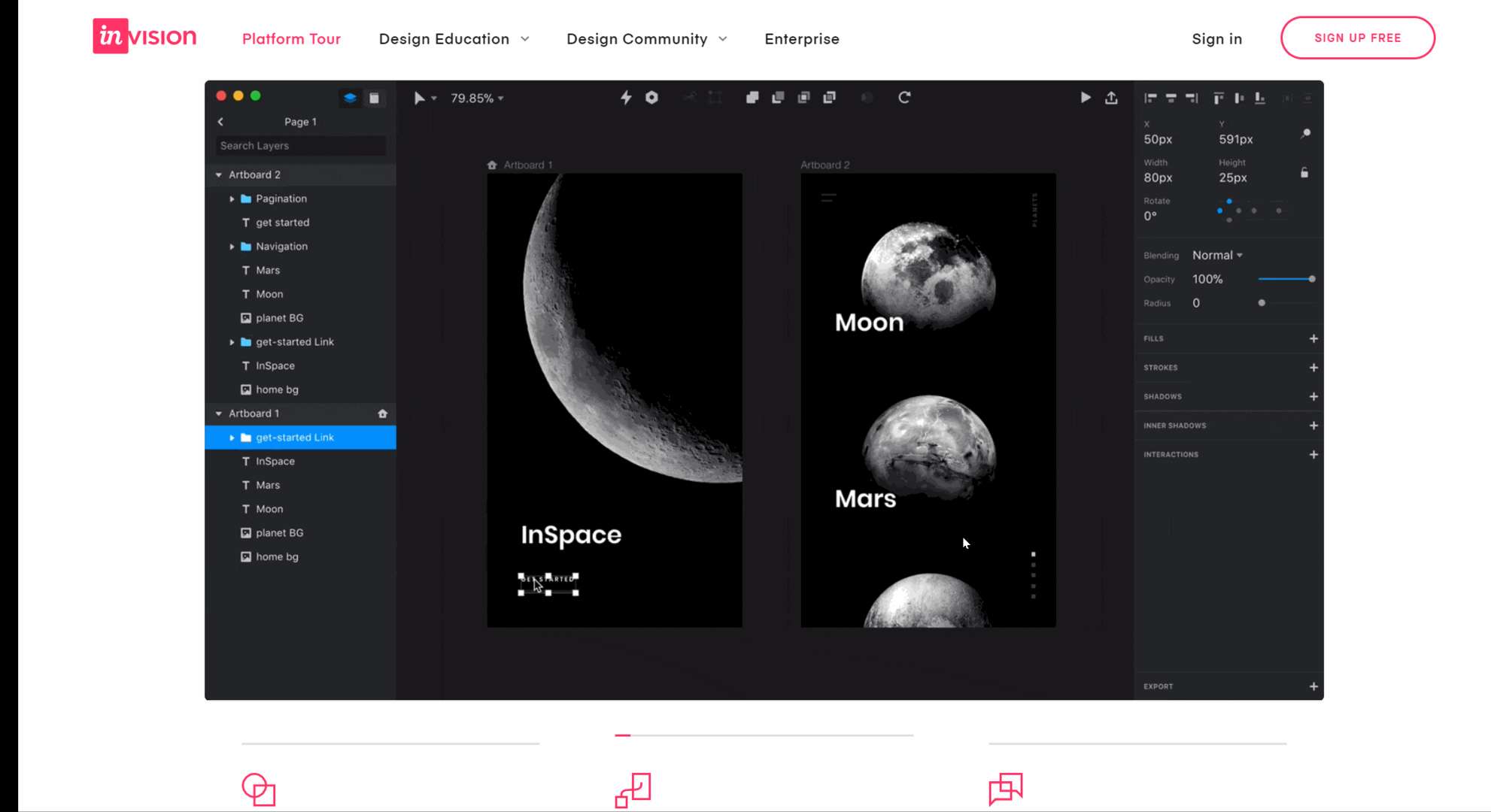Expand the Navigation group in Artboard 2
This screenshot has width=1491, height=812.
[232, 246]
